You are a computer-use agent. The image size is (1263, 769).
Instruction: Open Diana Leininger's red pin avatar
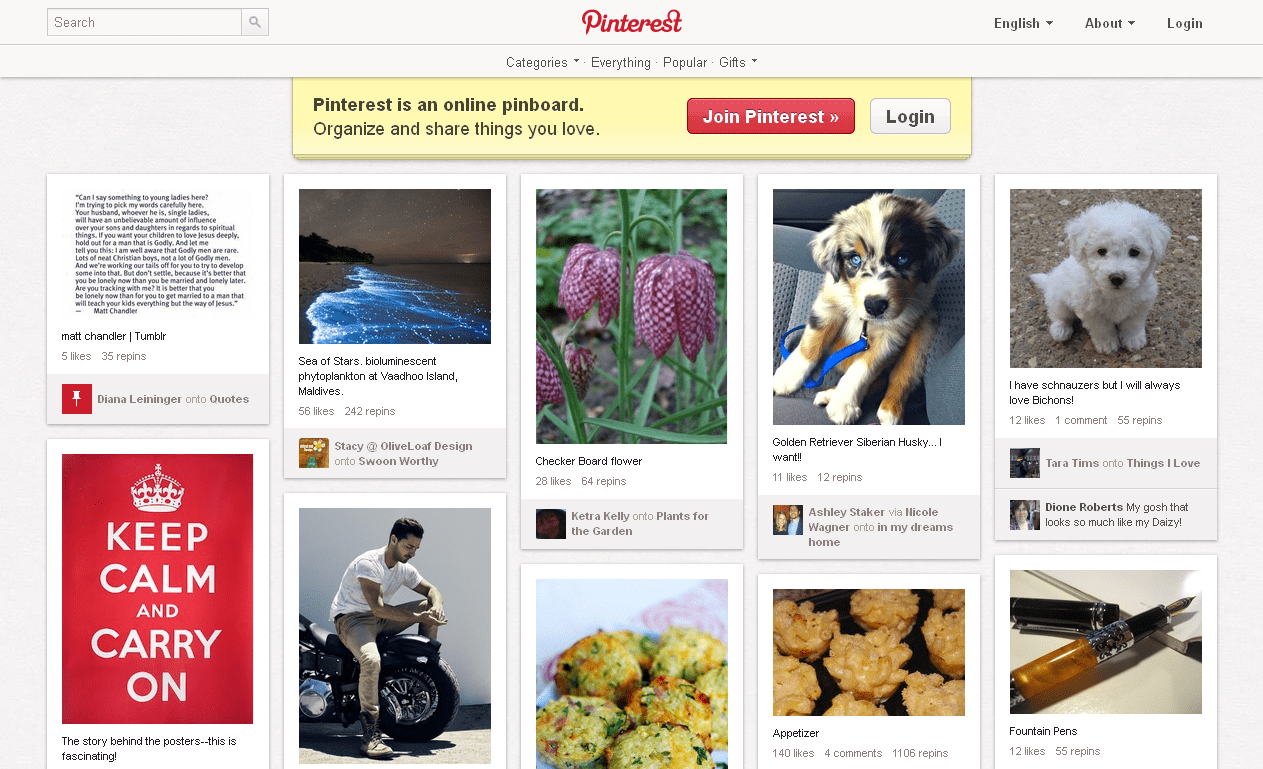coord(77,399)
